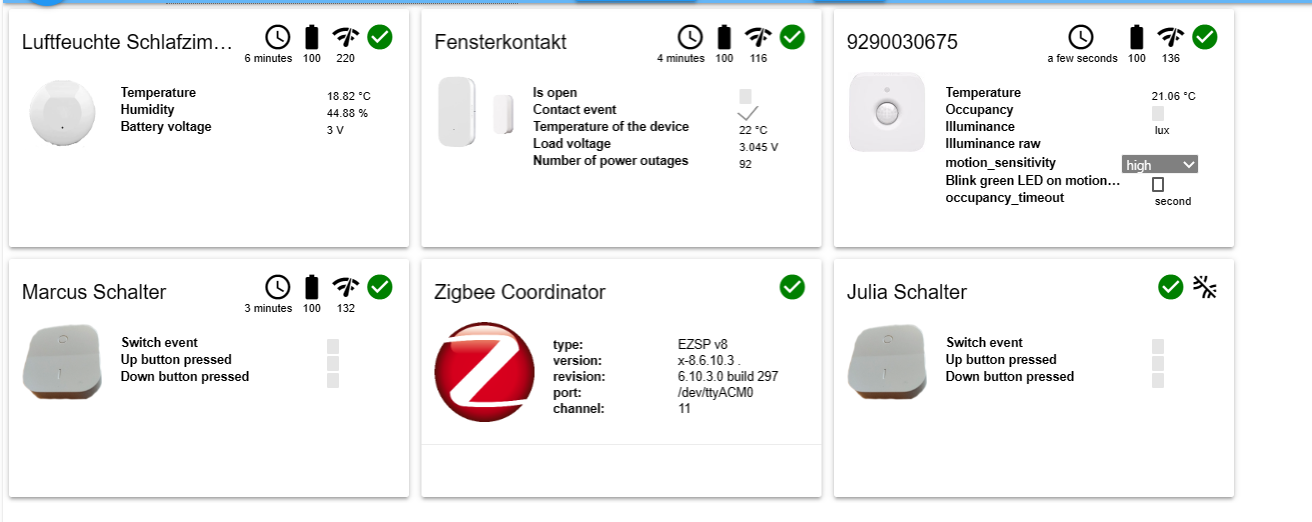Toggle Occupancy indicator on motion sensor card

1158,113
